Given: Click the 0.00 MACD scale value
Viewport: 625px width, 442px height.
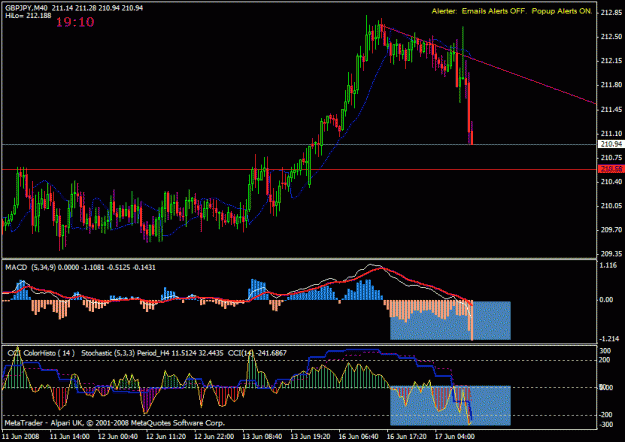Looking at the screenshot, I should [607, 300].
